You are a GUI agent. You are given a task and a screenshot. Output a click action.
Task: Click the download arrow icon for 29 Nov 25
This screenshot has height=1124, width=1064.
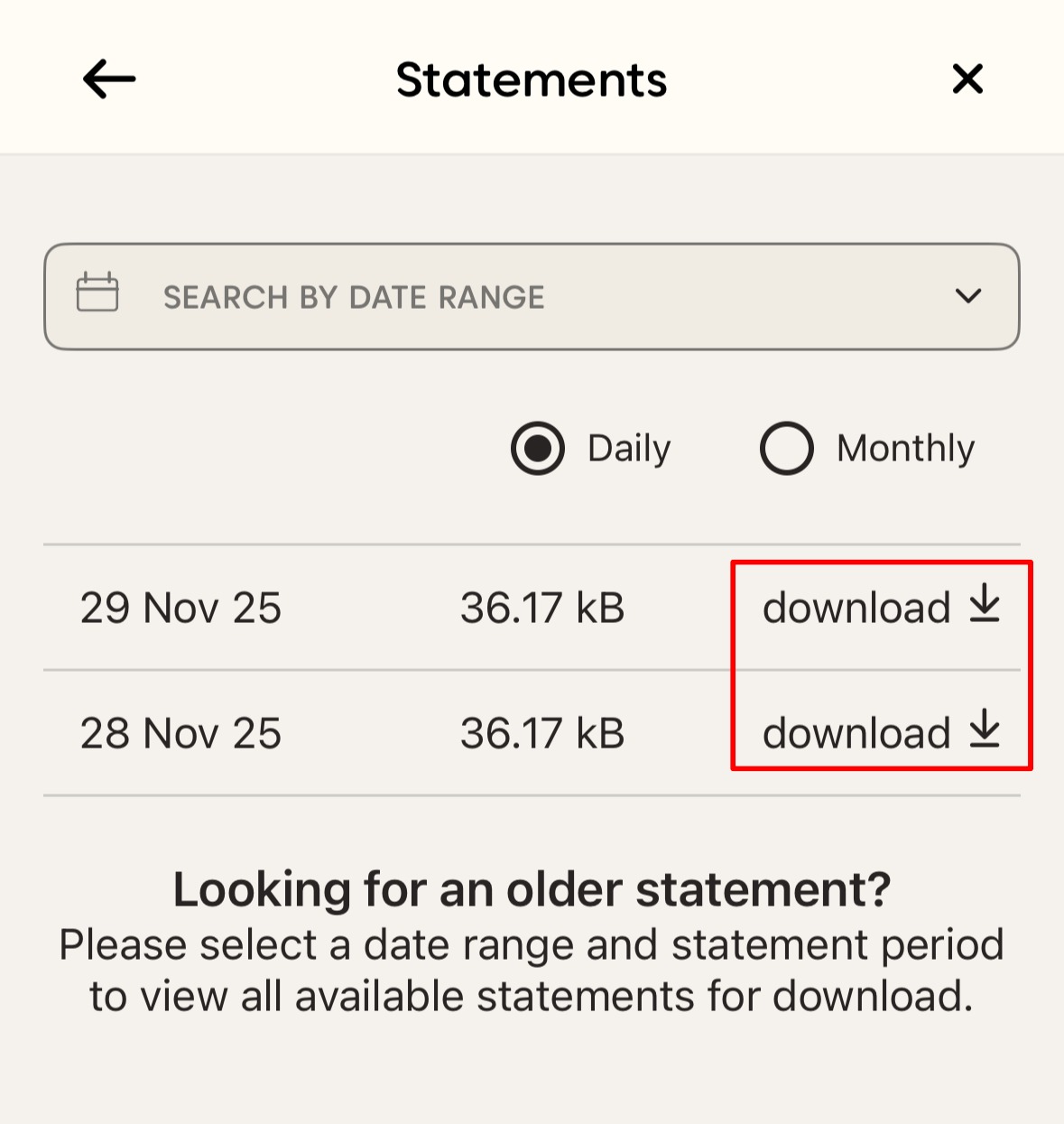[x=985, y=604]
